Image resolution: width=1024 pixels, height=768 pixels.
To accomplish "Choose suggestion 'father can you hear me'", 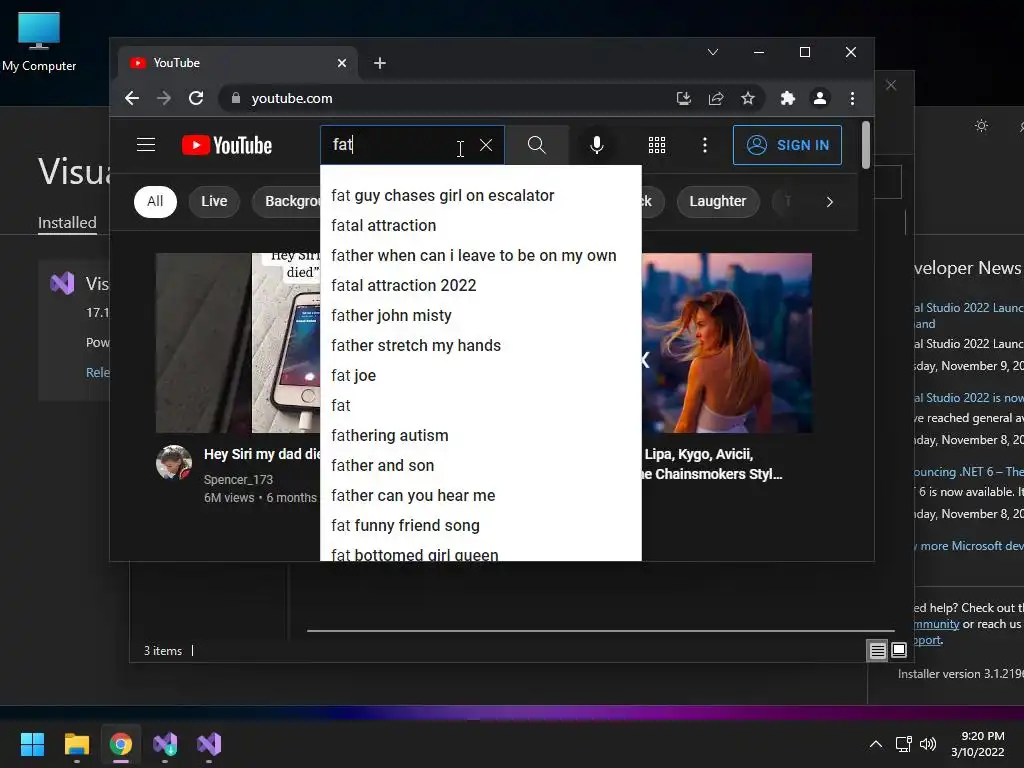I will click(481, 496).
